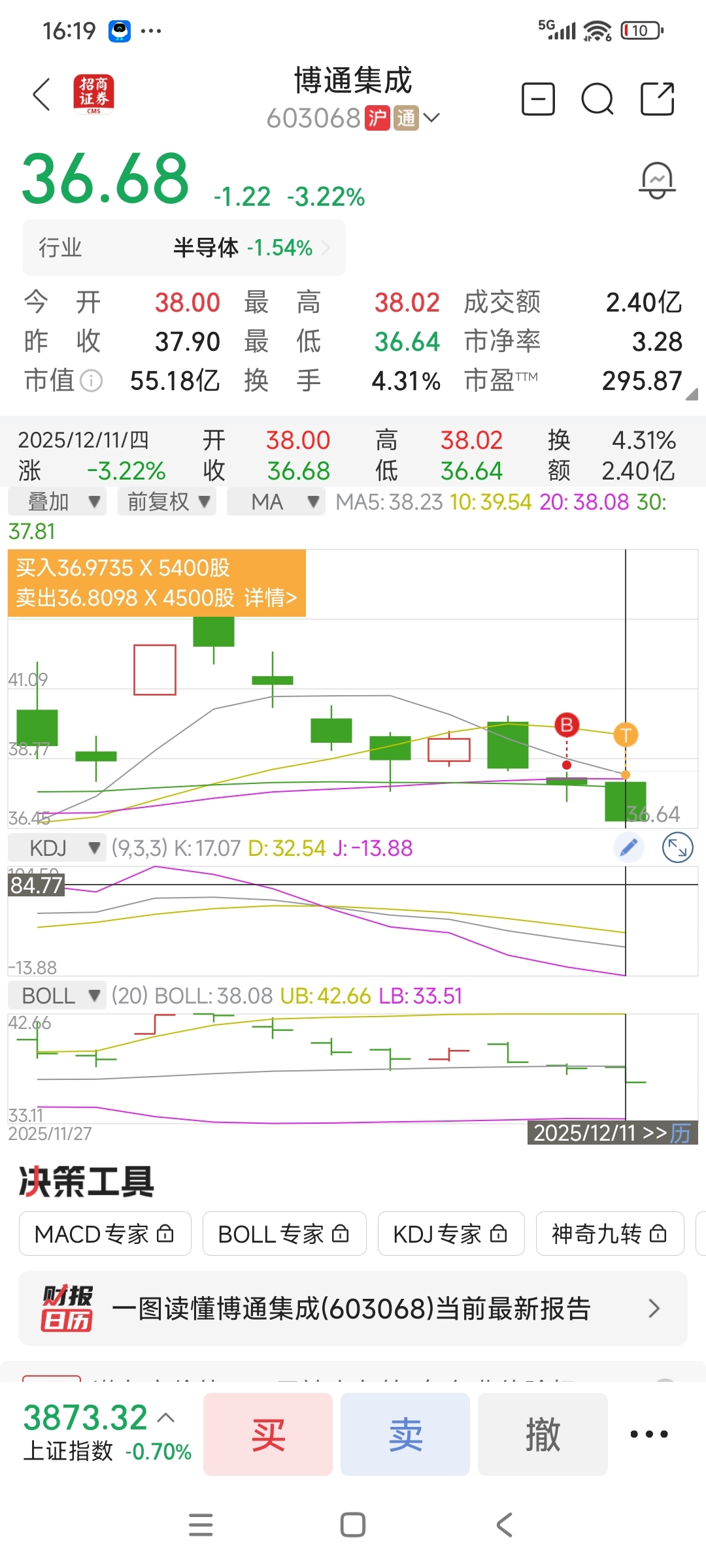Open the 叠加 overlay dropdown
This screenshot has width=706, height=1568.
coord(58,502)
